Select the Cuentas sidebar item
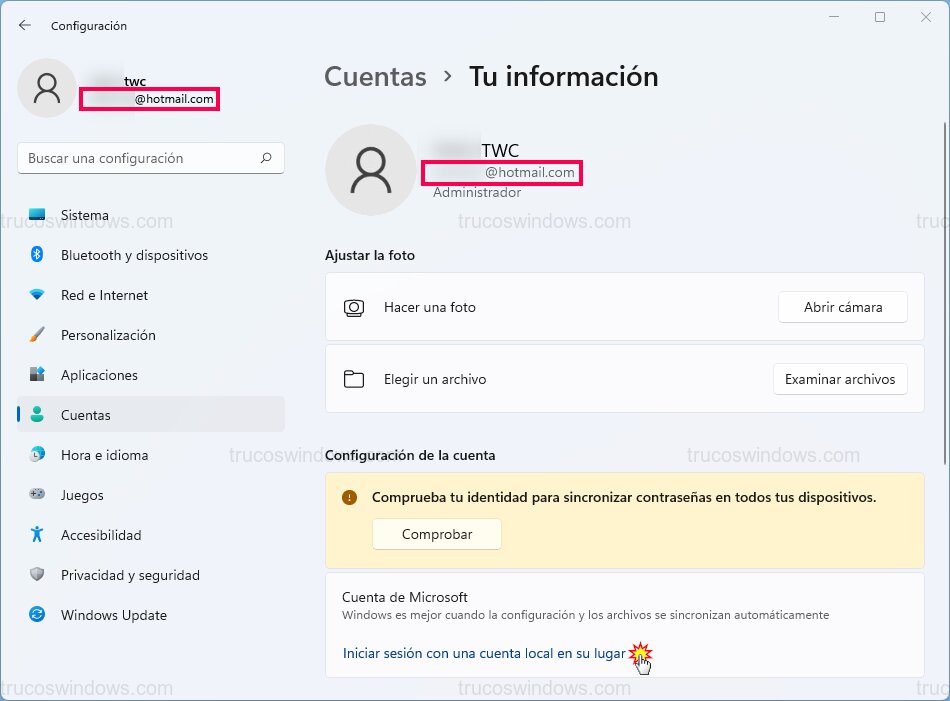The width and height of the screenshot is (950, 701). 150,415
